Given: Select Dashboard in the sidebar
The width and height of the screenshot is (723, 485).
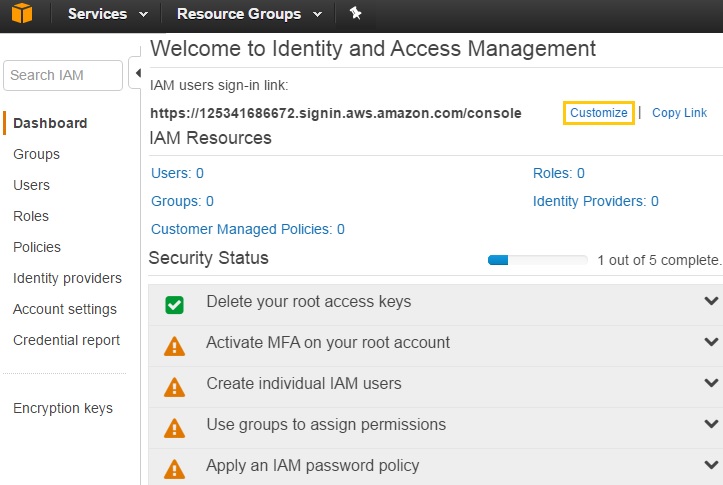Looking at the screenshot, I should [x=50, y=123].
